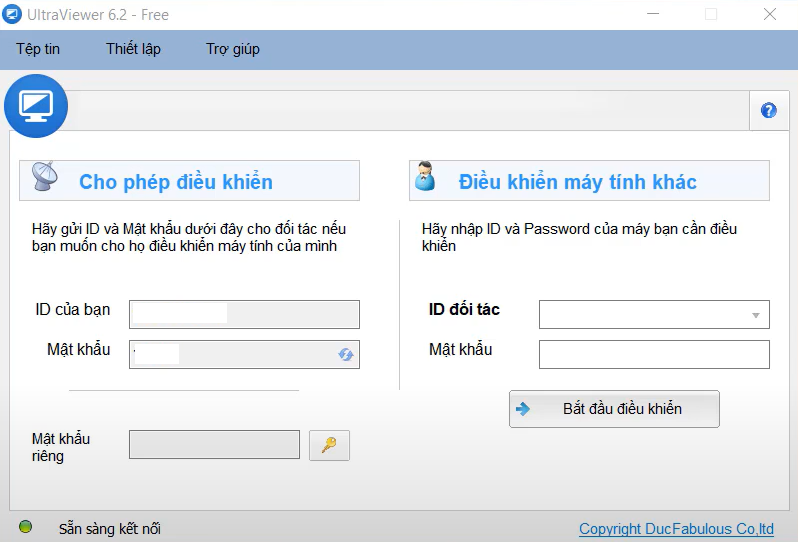
Task: Click the Cho phép điều khiển header
Action: [189, 181]
